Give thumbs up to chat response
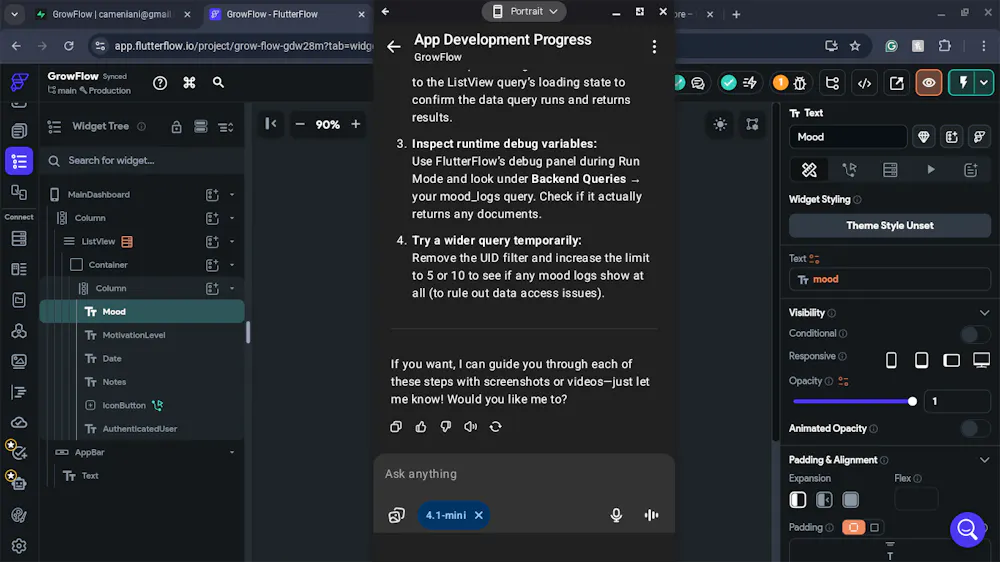The height and width of the screenshot is (562, 1000). (421, 427)
